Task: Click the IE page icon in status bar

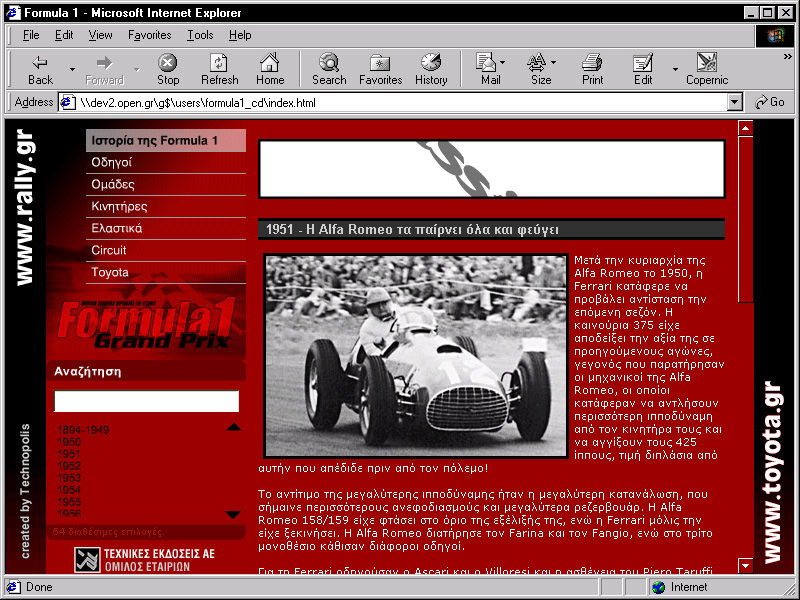Action: coord(13,587)
